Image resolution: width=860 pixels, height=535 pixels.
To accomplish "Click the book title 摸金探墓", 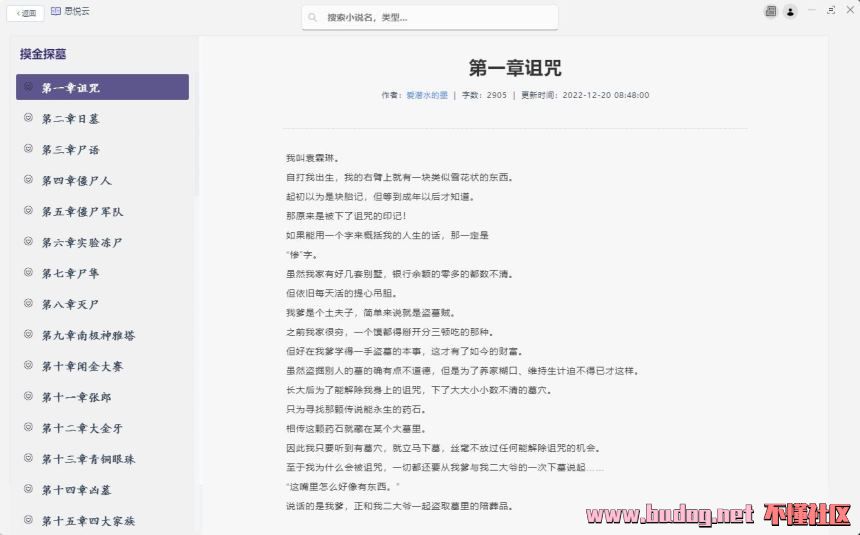I will pyautogui.click(x=43, y=54).
